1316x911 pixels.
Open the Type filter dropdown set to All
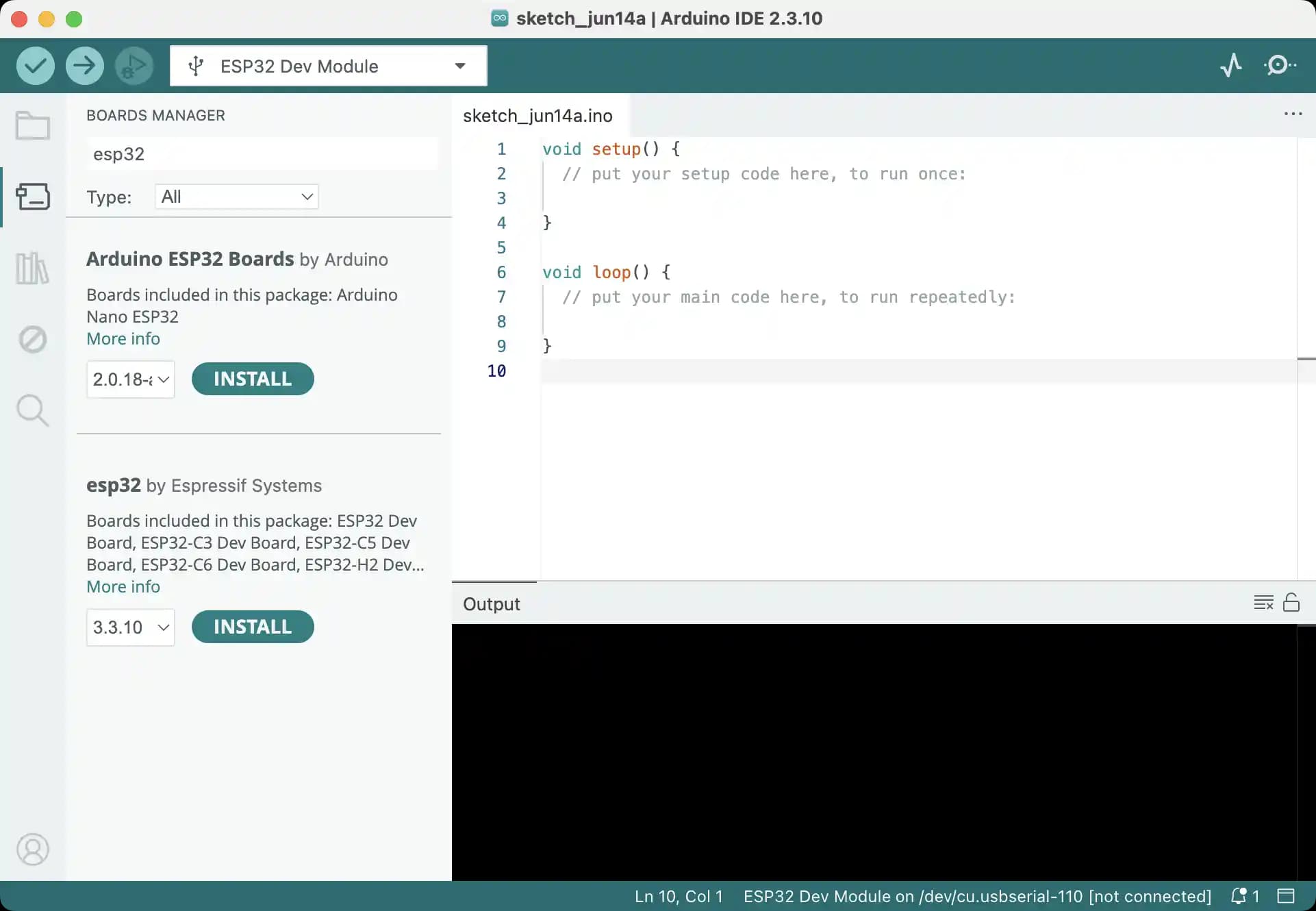(237, 197)
